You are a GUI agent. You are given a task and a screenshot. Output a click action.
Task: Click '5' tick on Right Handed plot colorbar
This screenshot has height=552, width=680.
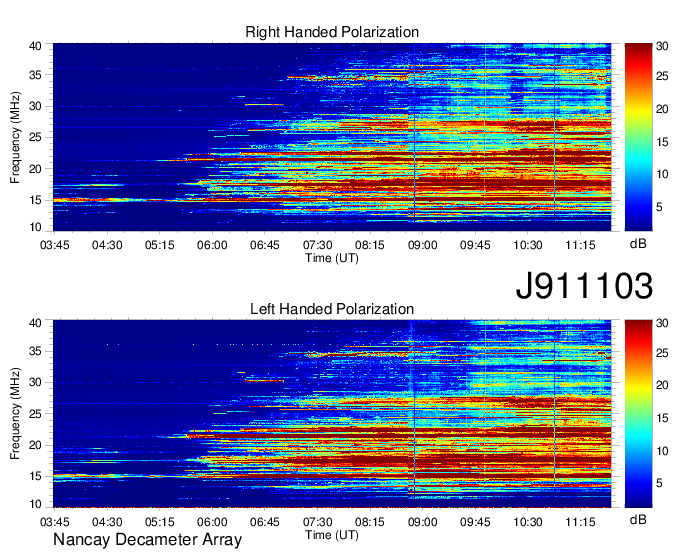pyautogui.click(x=659, y=207)
